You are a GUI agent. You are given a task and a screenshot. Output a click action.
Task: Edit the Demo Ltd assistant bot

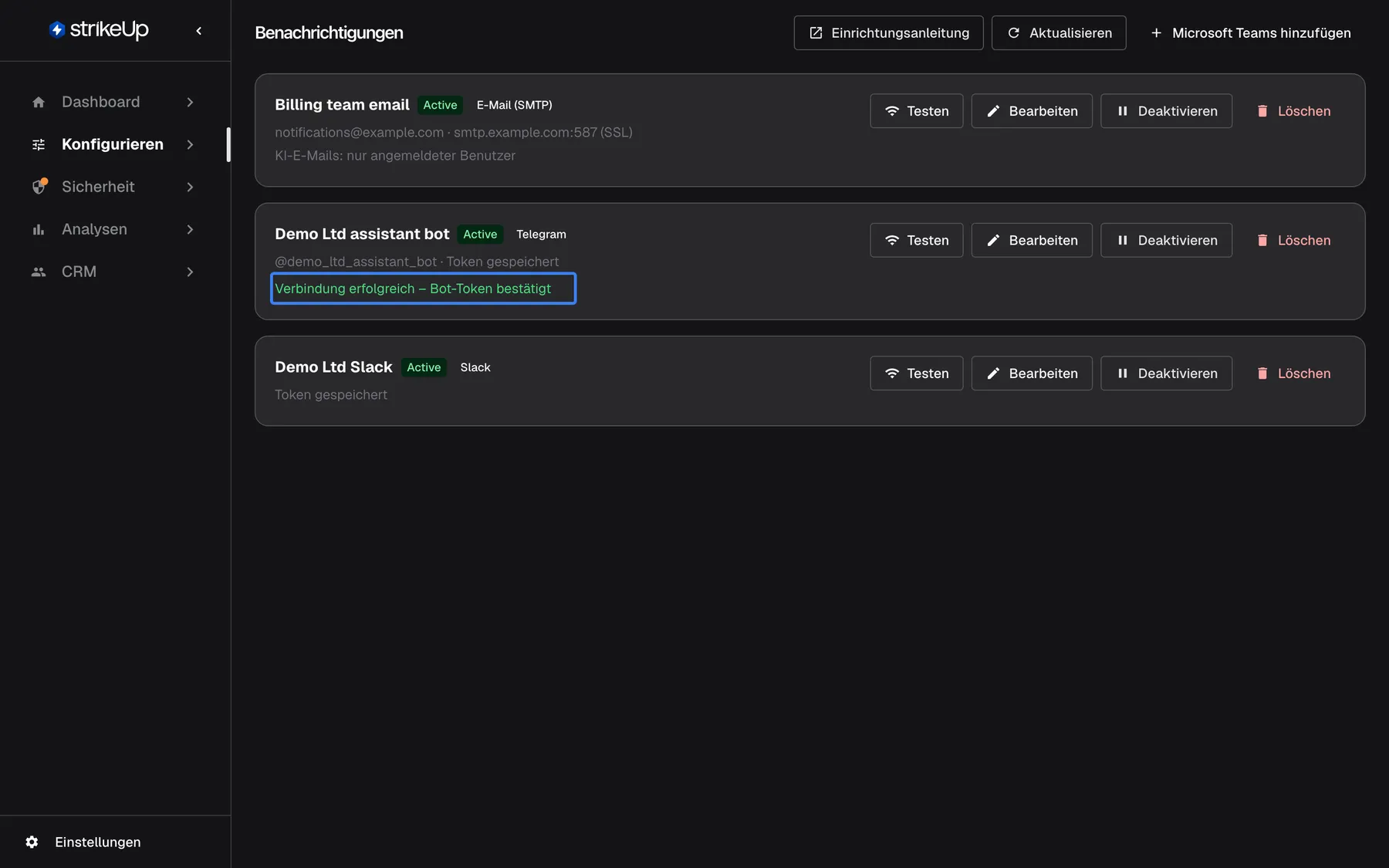[1032, 241]
